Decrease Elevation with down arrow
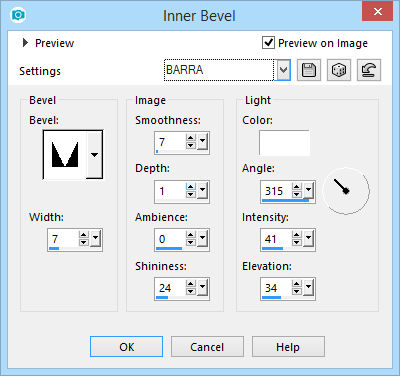400x376 pixels. coord(297,292)
